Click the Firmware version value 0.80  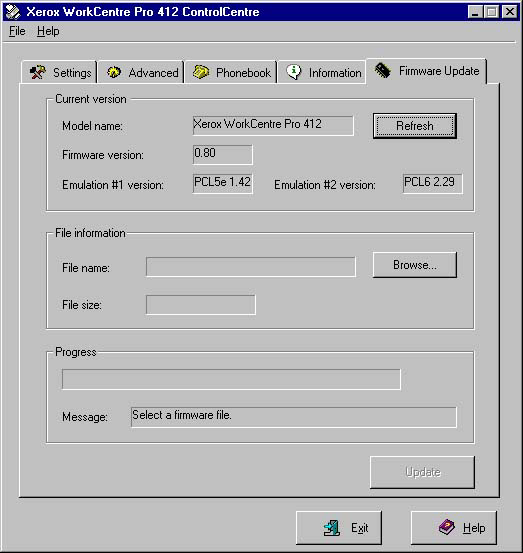[x=223, y=154]
